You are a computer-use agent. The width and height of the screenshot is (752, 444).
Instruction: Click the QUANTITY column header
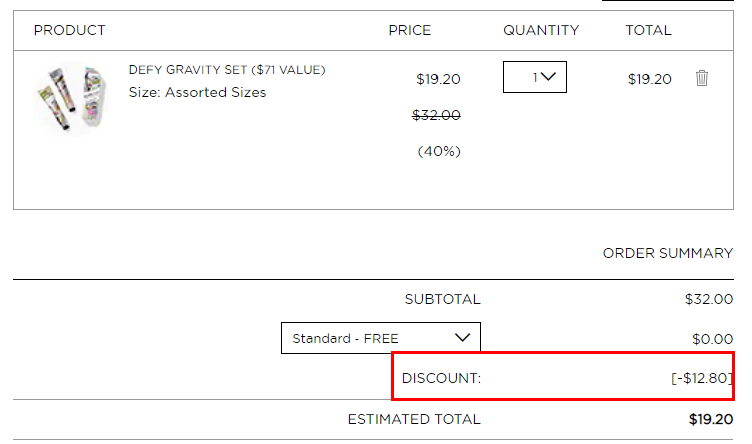541,30
